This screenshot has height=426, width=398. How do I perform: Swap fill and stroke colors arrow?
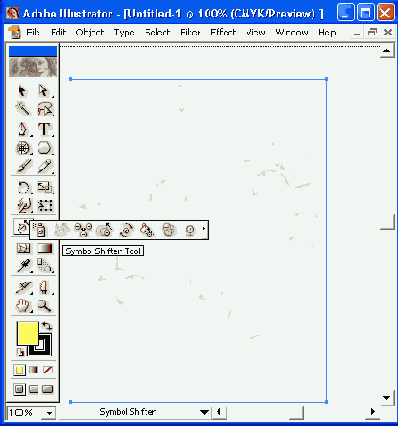tap(47, 326)
